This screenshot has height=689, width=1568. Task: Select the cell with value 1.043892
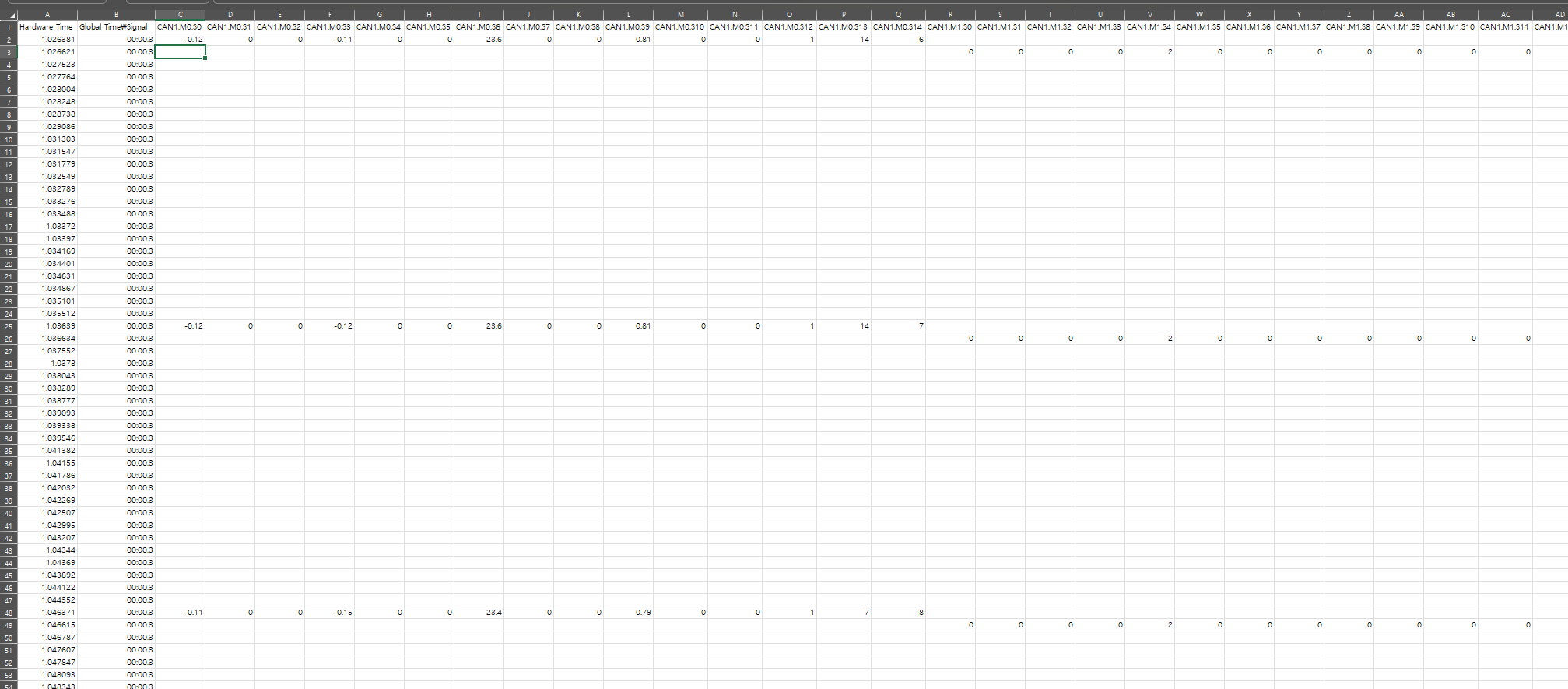pyautogui.click(x=47, y=575)
